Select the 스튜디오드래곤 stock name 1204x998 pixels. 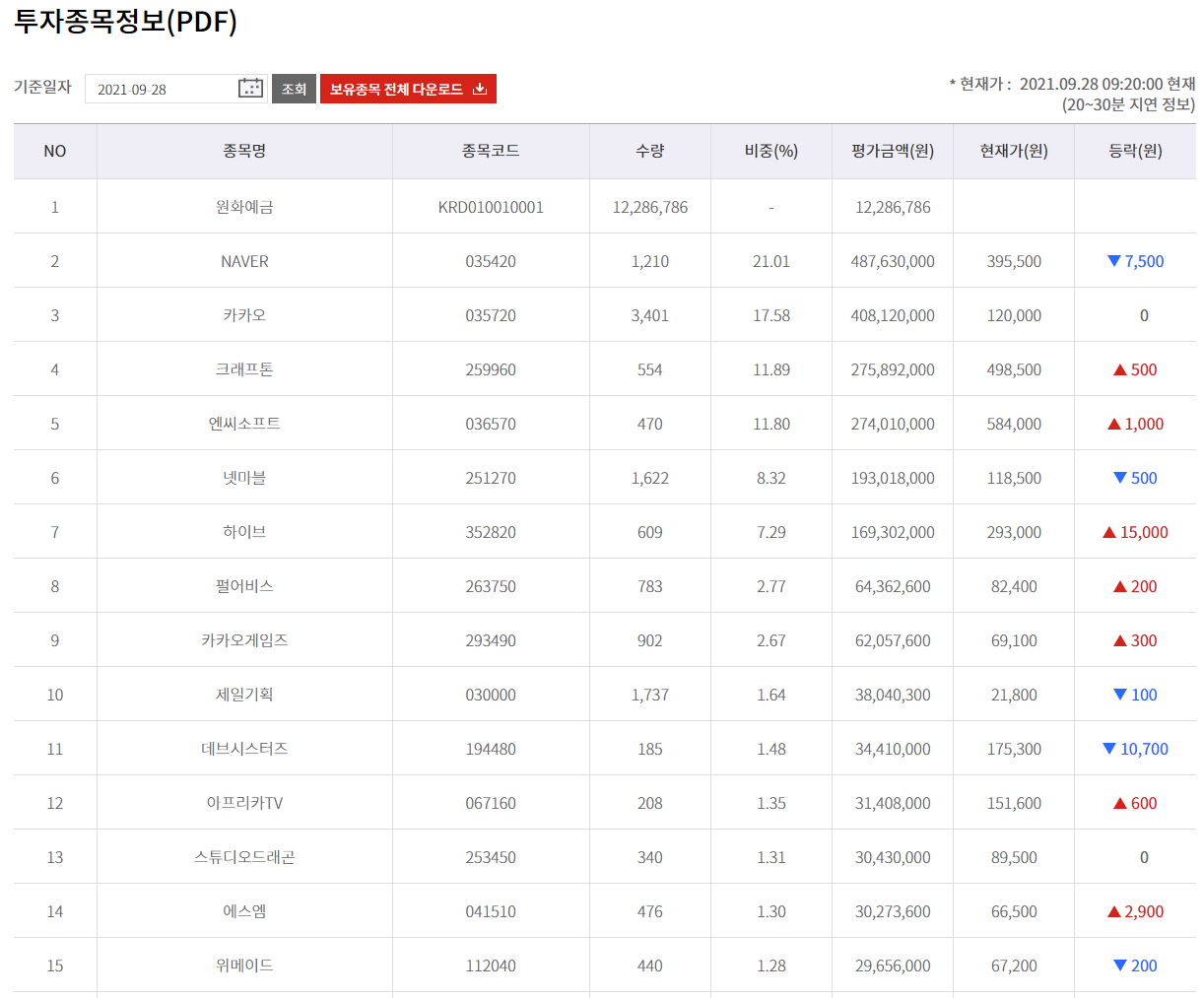(x=244, y=857)
